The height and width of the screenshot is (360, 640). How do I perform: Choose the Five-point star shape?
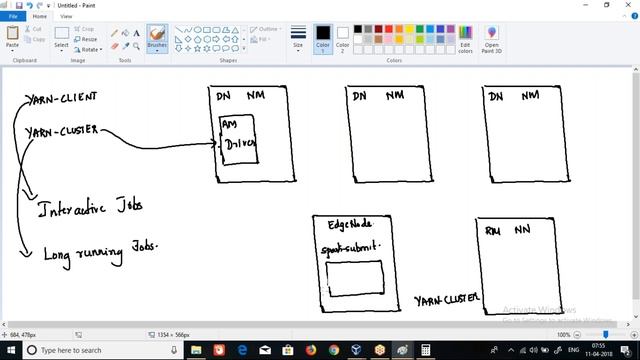(x=198, y=48)
